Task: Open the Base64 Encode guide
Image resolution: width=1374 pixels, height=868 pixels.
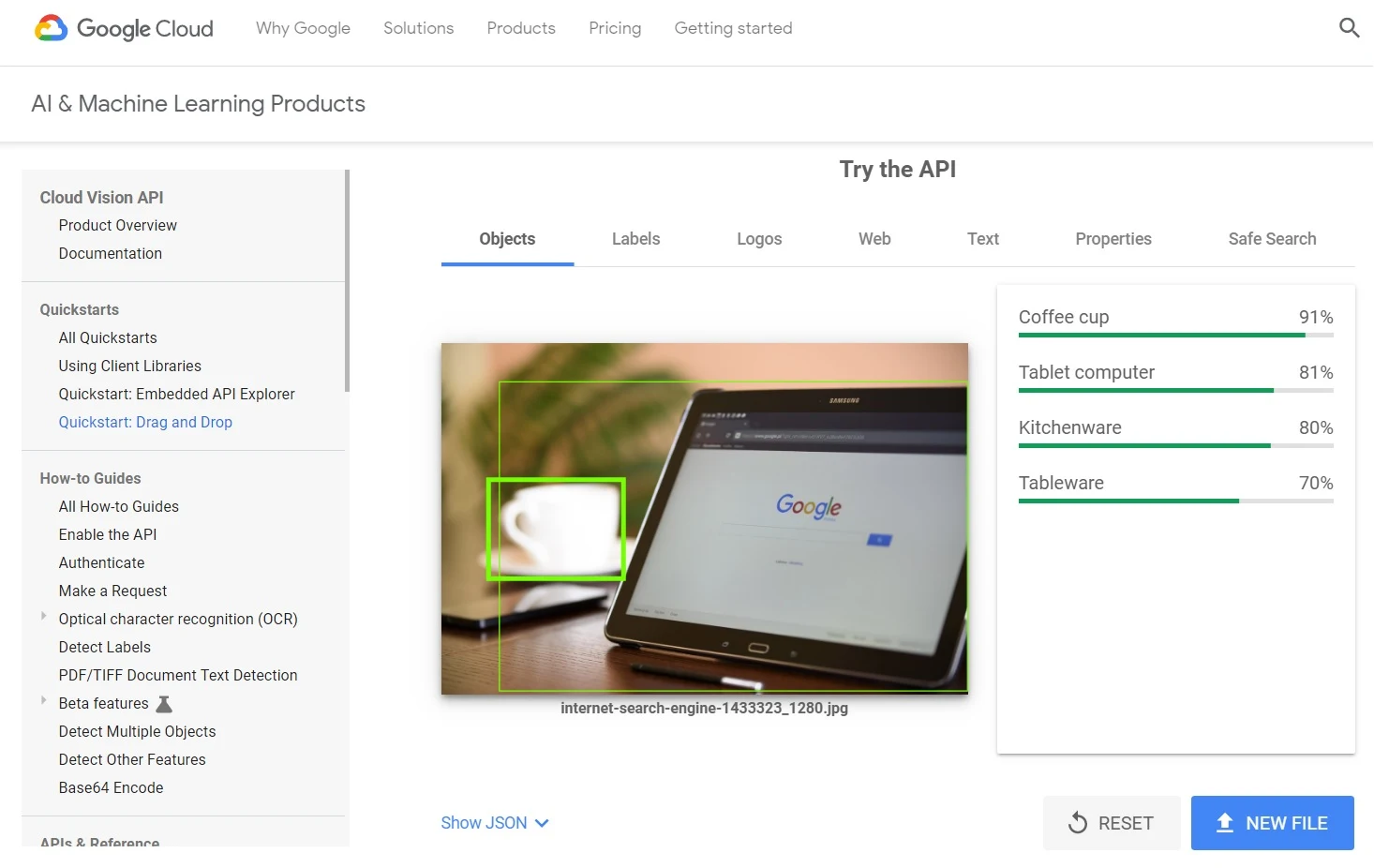Action: [x=111, y=787]
